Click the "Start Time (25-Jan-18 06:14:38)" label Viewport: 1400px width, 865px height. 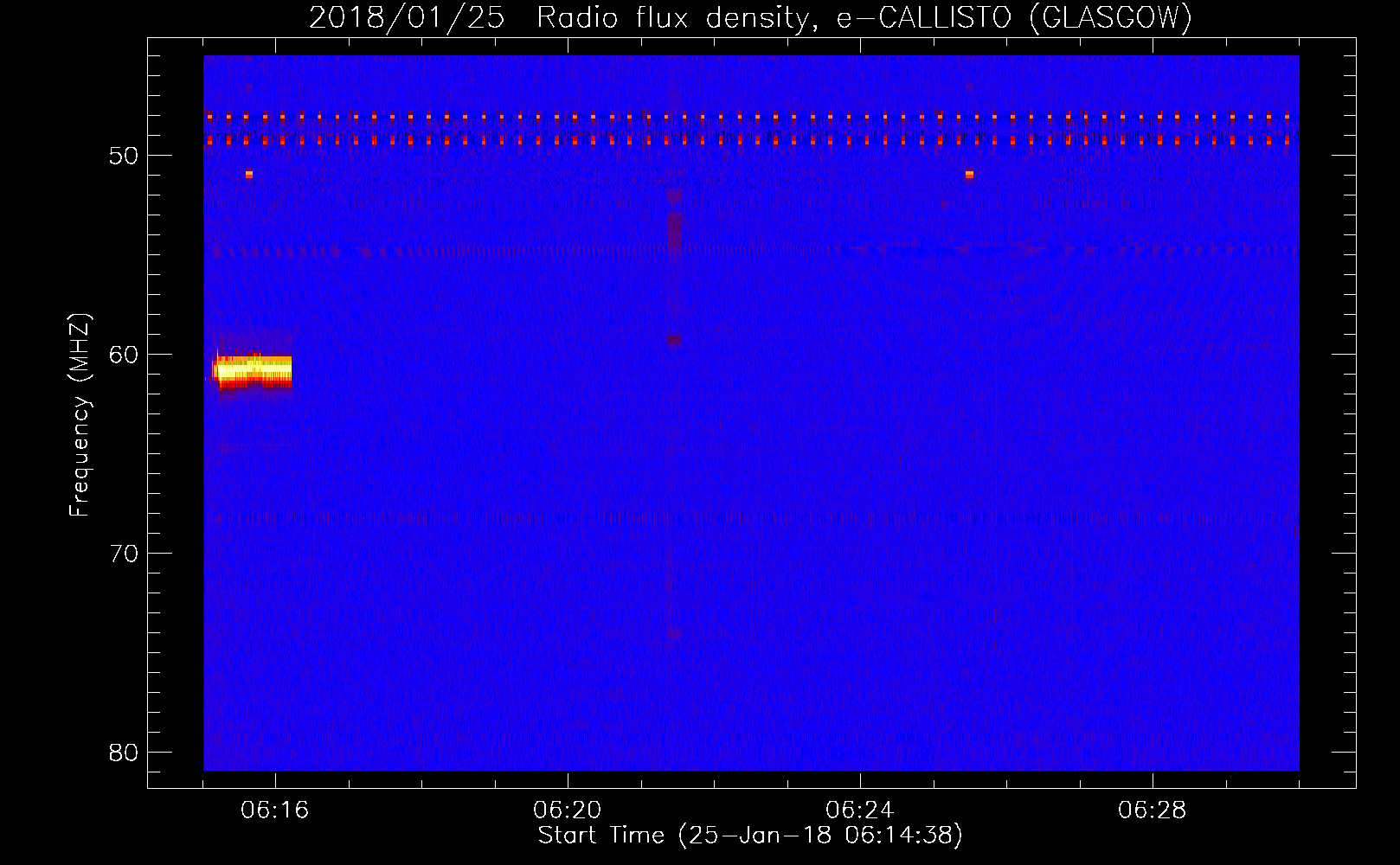(x=750, y=836)
